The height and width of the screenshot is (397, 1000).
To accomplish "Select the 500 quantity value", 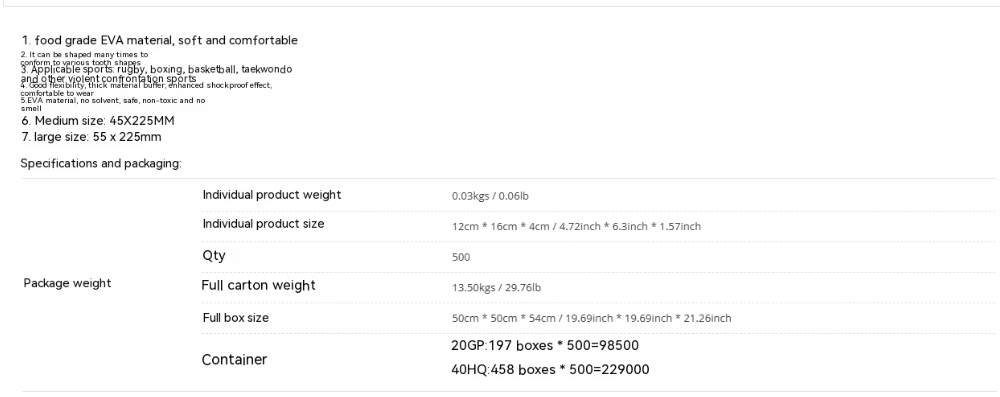I will tap(461, 257).
